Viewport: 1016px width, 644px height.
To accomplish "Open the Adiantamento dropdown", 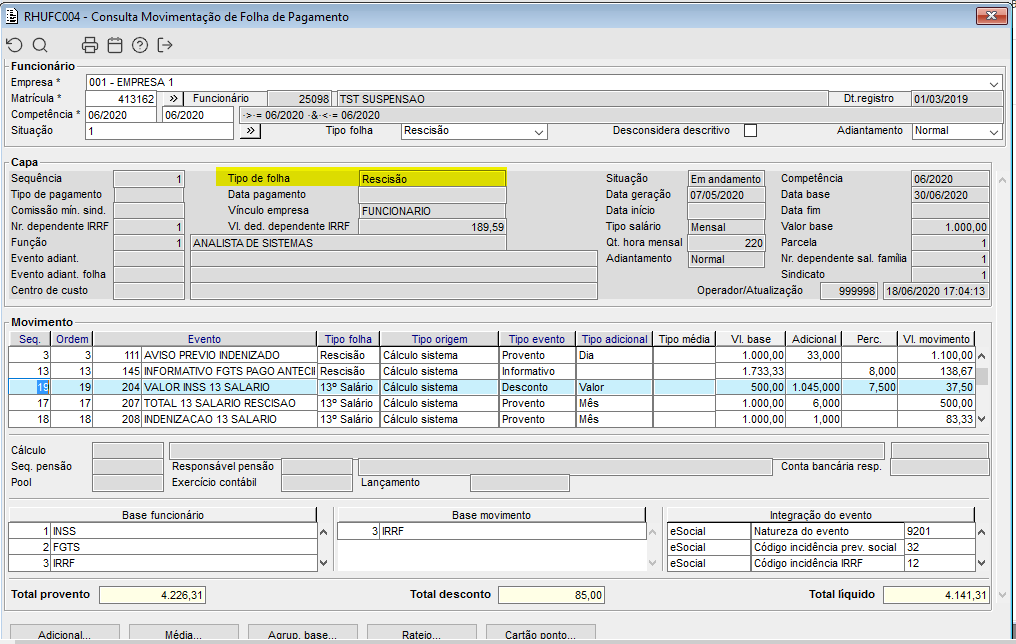I will [x=993, y=131].
